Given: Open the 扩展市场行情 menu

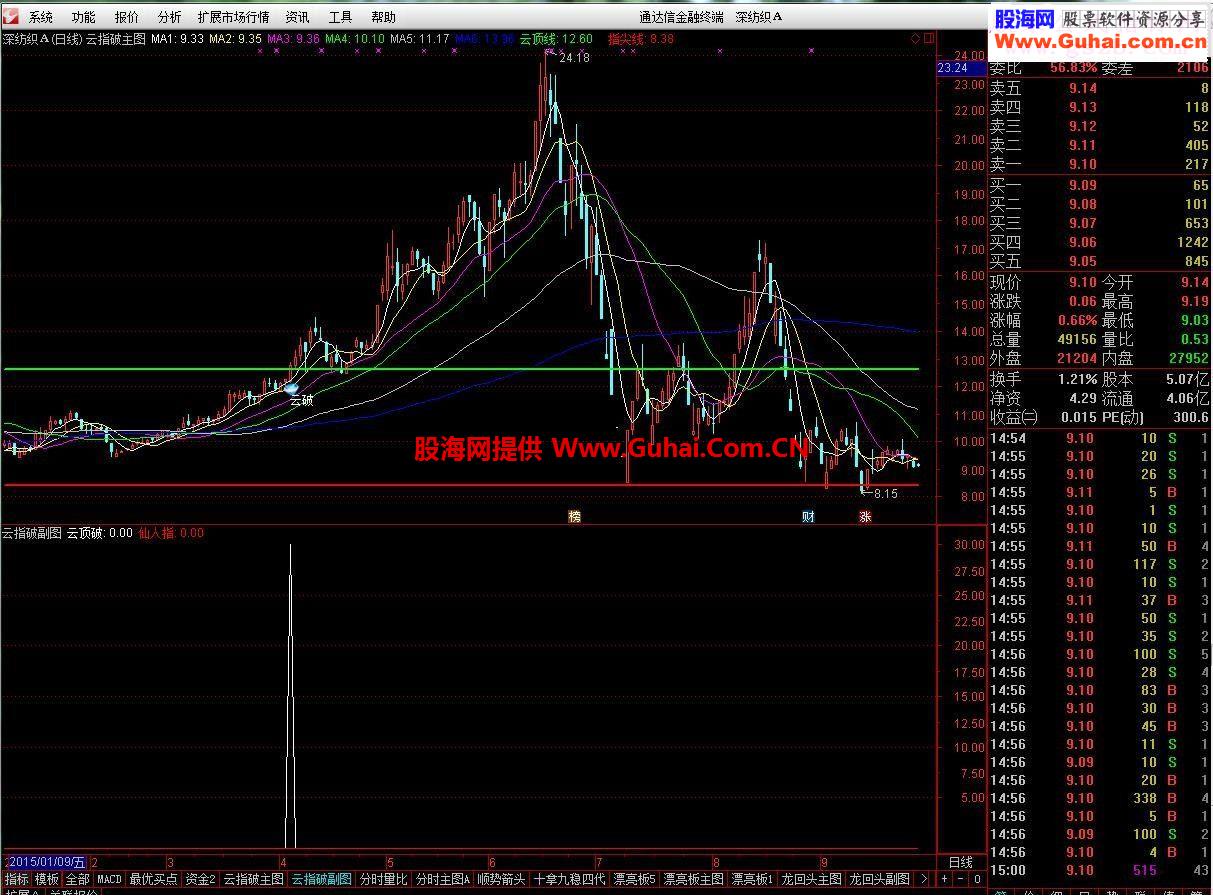Looking at the screenshot, I should pos(233,17).
